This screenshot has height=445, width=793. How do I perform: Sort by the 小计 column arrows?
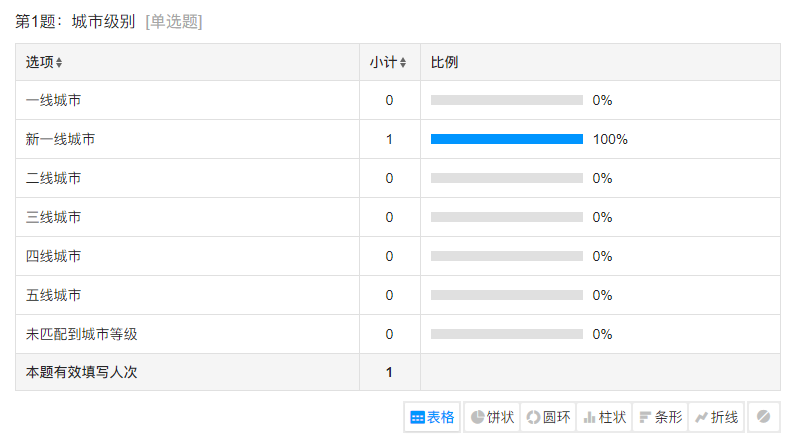(403, 62)
